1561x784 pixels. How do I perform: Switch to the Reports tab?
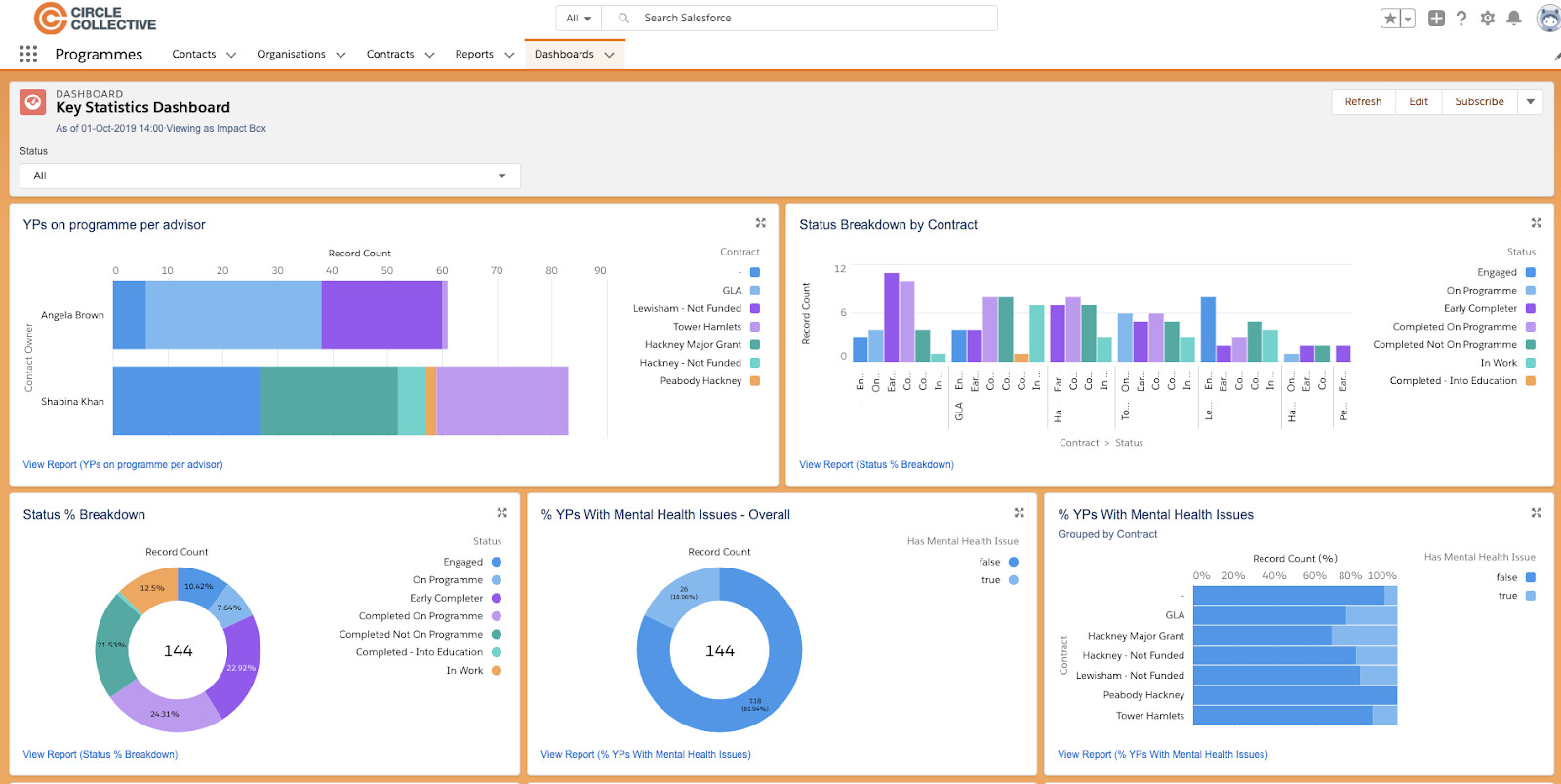pyautogui.click(x=474, y=54)
